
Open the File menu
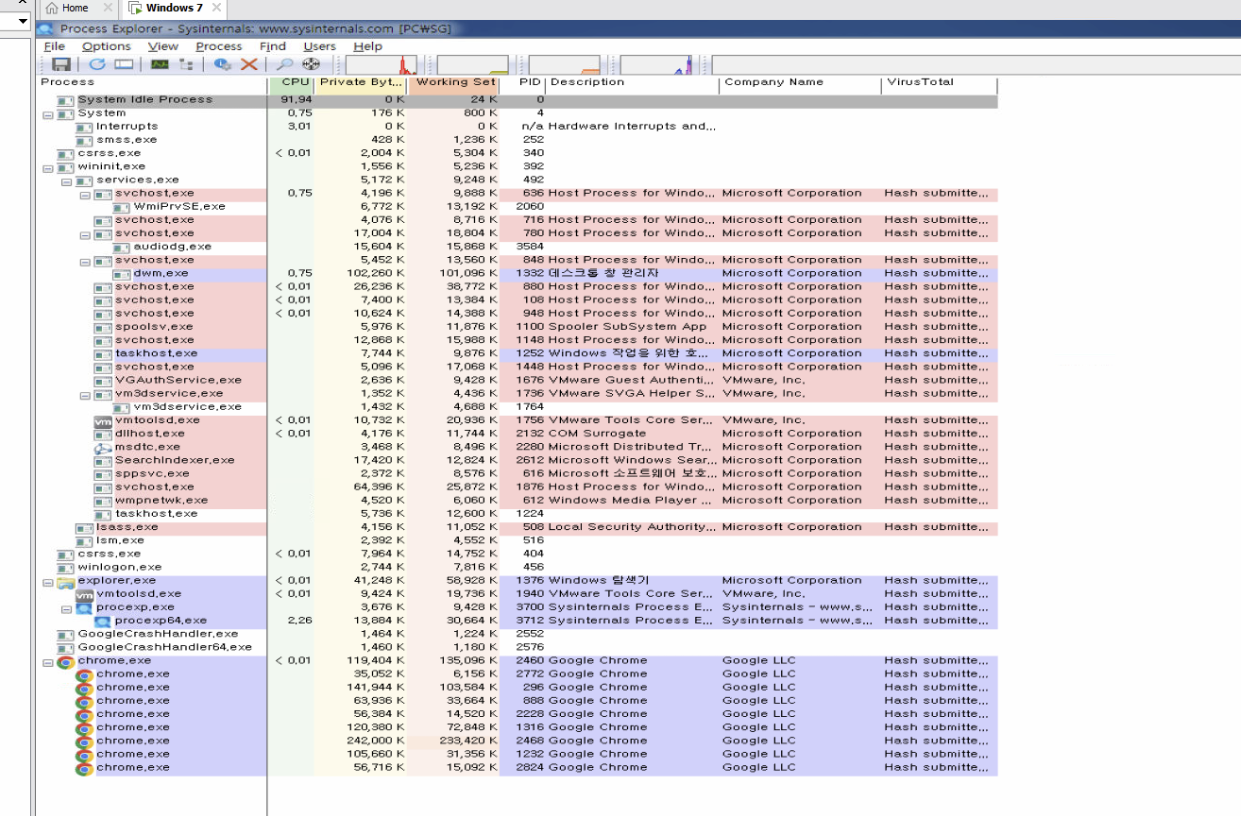point(54,46)
